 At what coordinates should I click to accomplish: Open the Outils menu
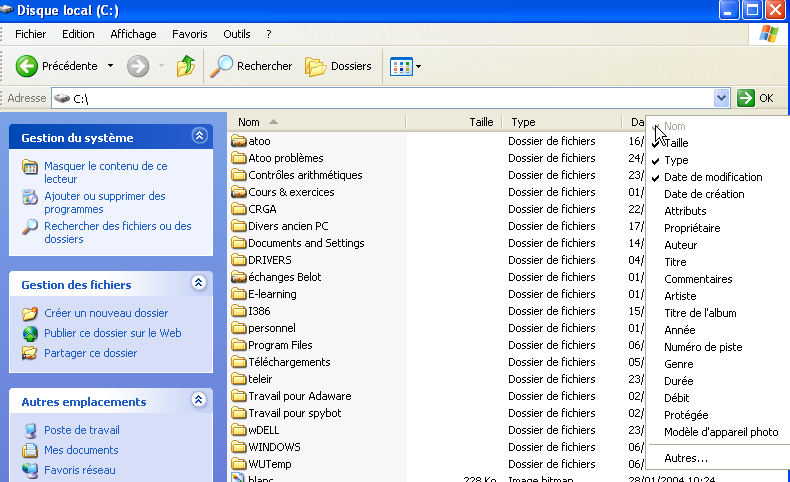237,34
